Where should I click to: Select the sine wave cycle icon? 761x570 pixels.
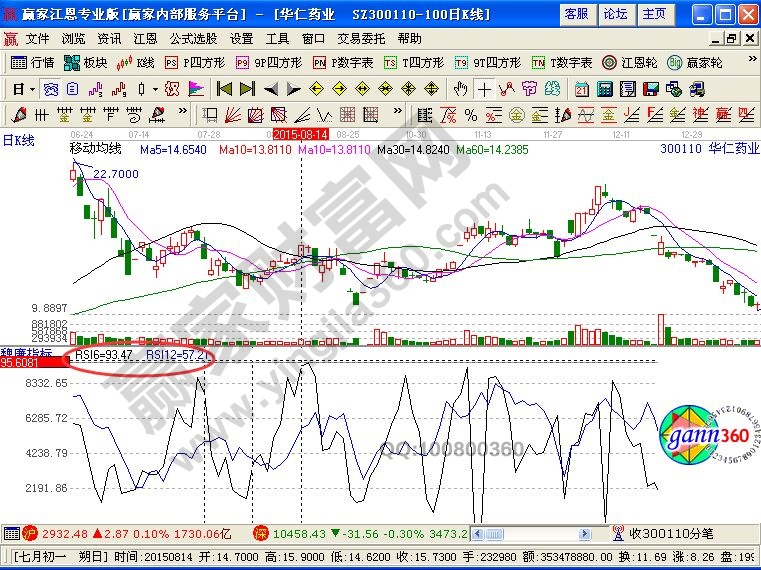[585, 115]
